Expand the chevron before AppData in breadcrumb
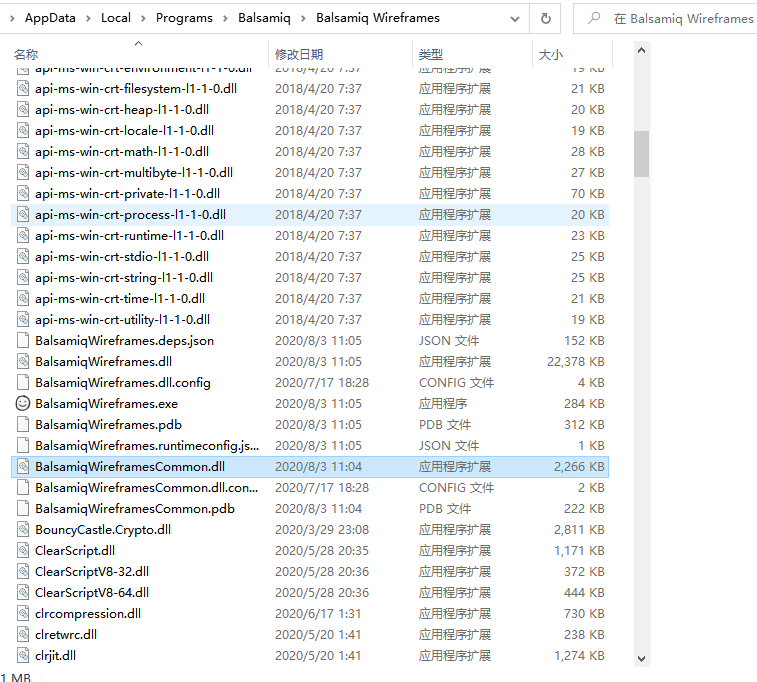Viewport: 757px width, 682px height. (x=12, y=18)
